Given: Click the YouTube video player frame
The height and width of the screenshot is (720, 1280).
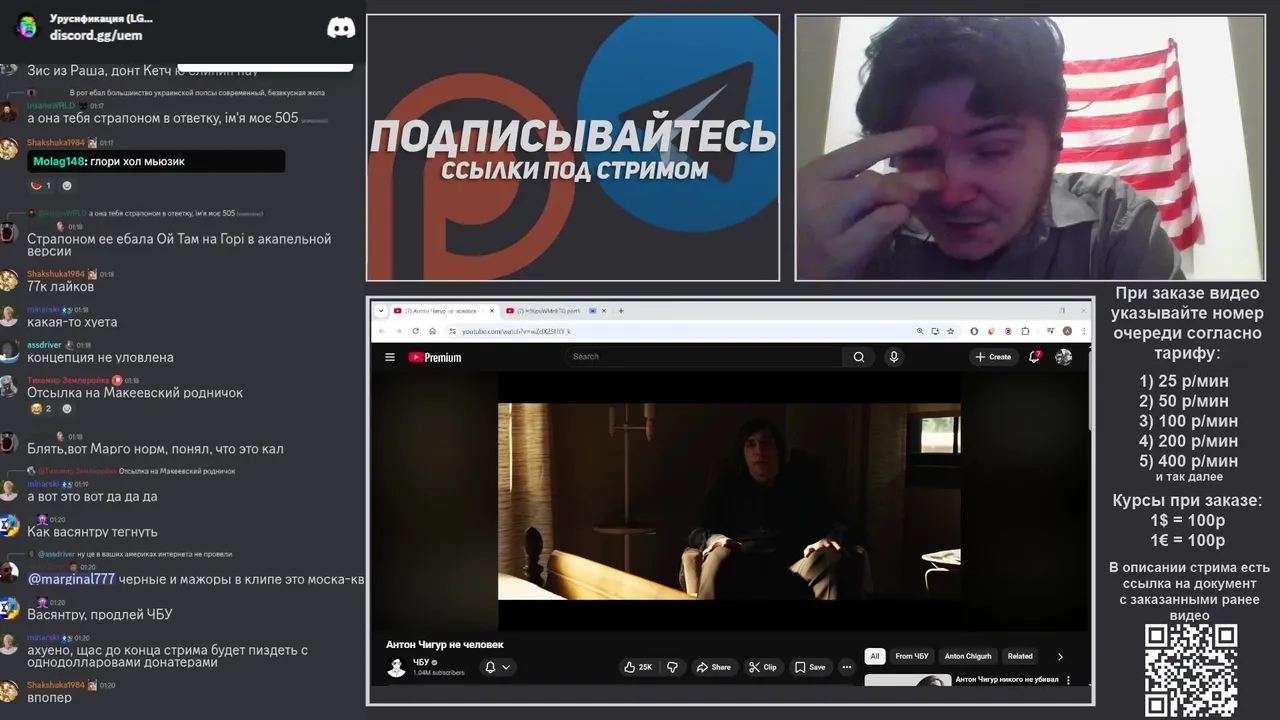Looking at the screenshot, I should coord(729,501).
